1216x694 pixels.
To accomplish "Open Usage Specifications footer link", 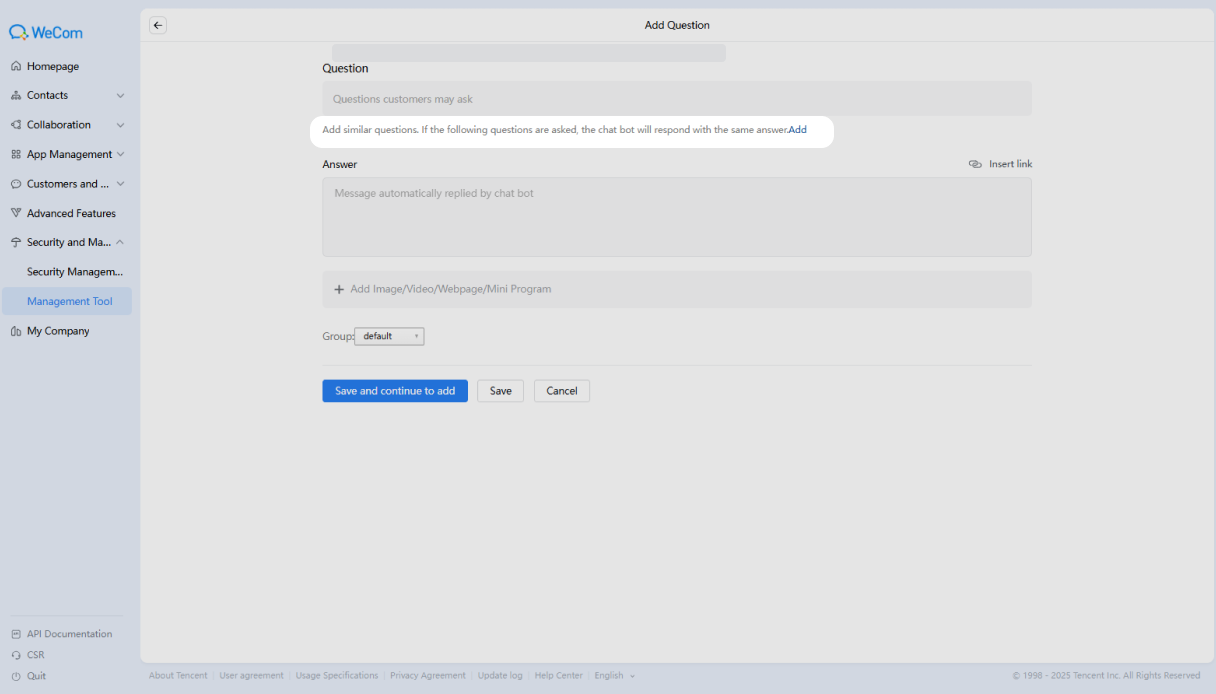I will [337, 676].
